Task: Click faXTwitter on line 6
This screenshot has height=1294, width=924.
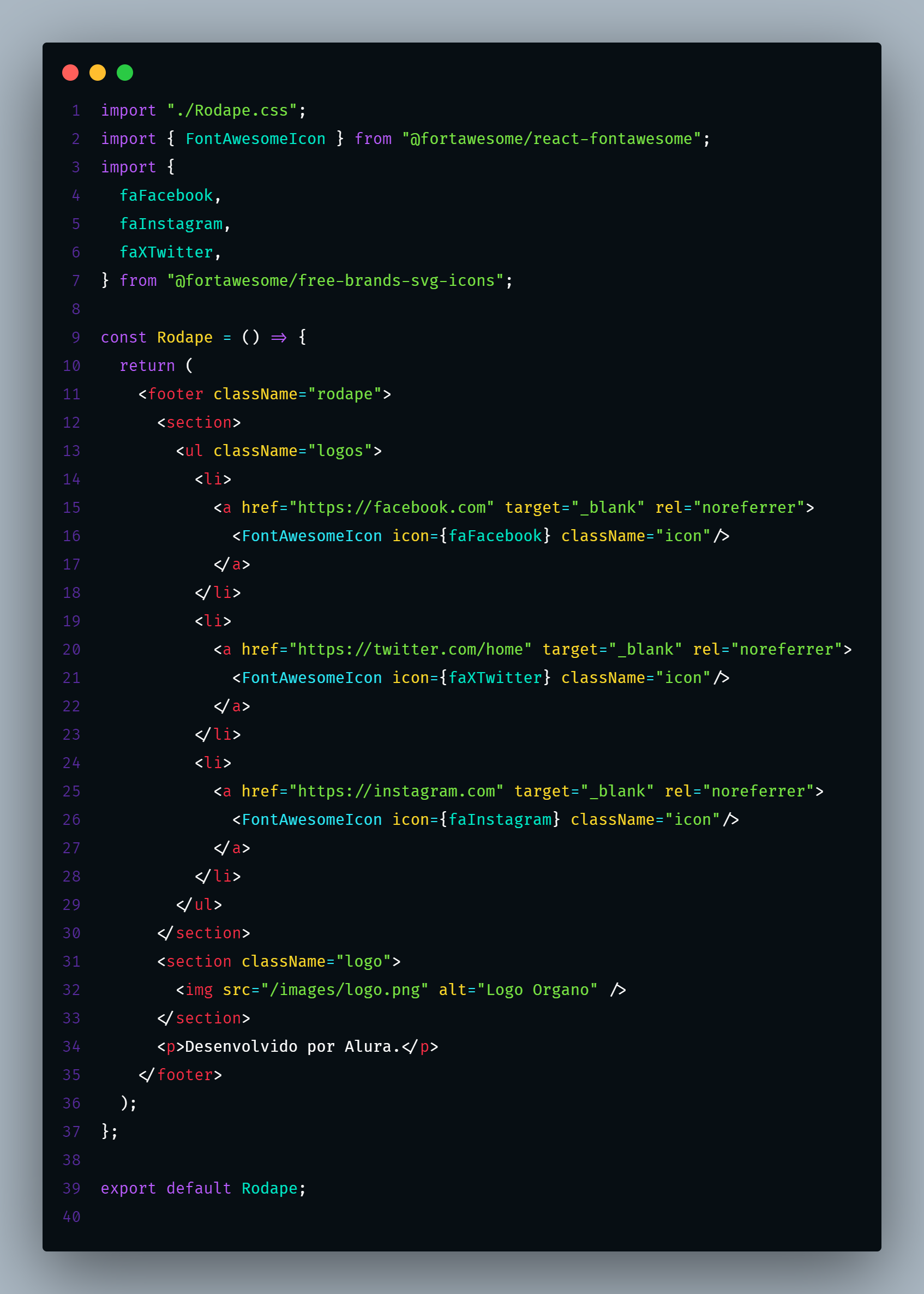Action: 166,252
